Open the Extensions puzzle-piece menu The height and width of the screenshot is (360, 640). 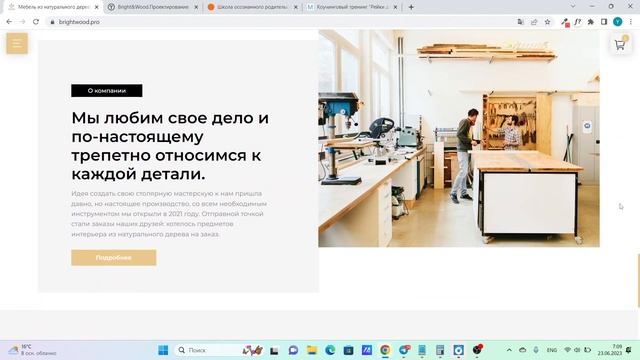click(x=591, y=22)
